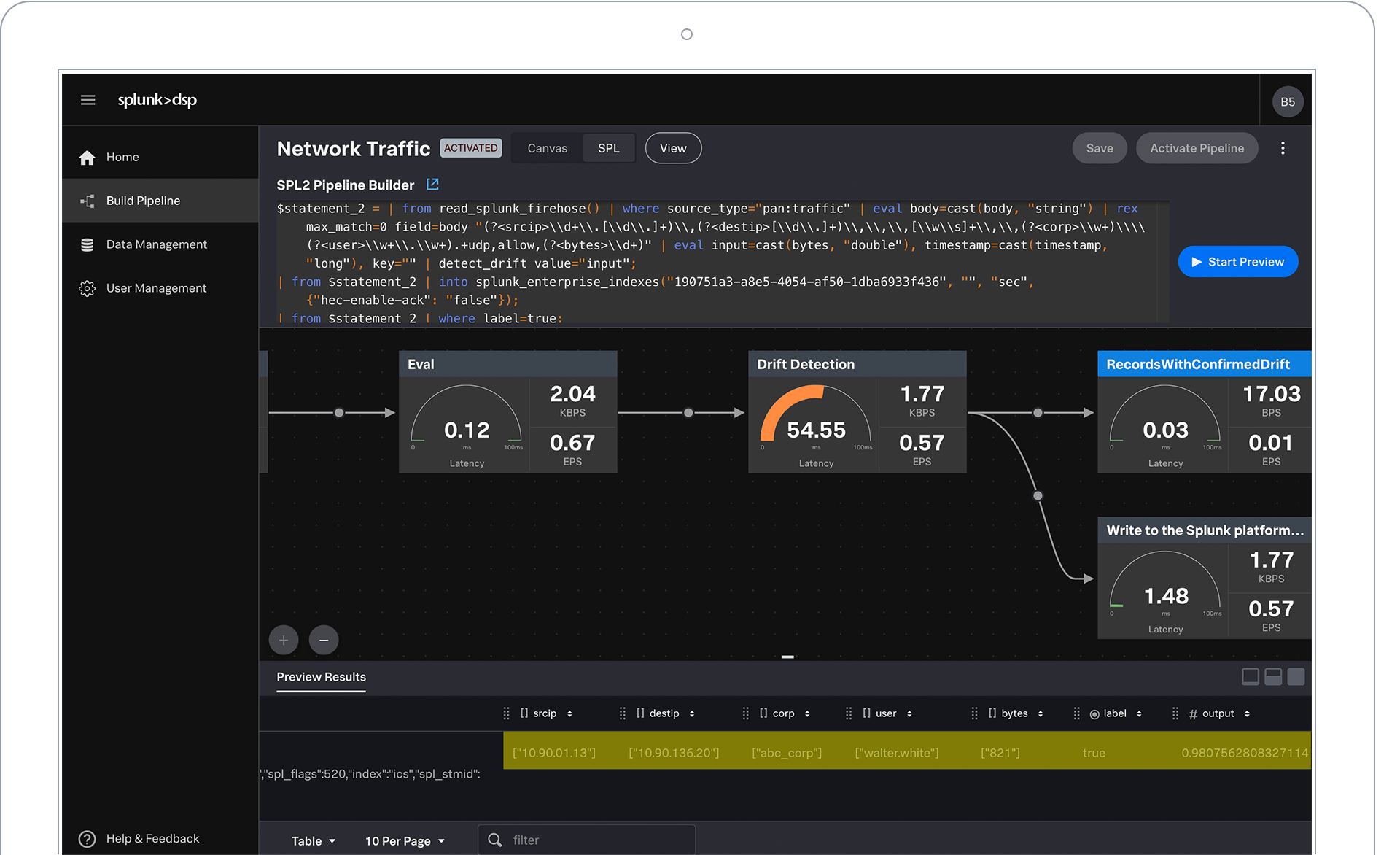The width and height of the screenshot is (1400, 855).
Task: Switch preview to minimized layout icon
Action: pos(1251,676)
